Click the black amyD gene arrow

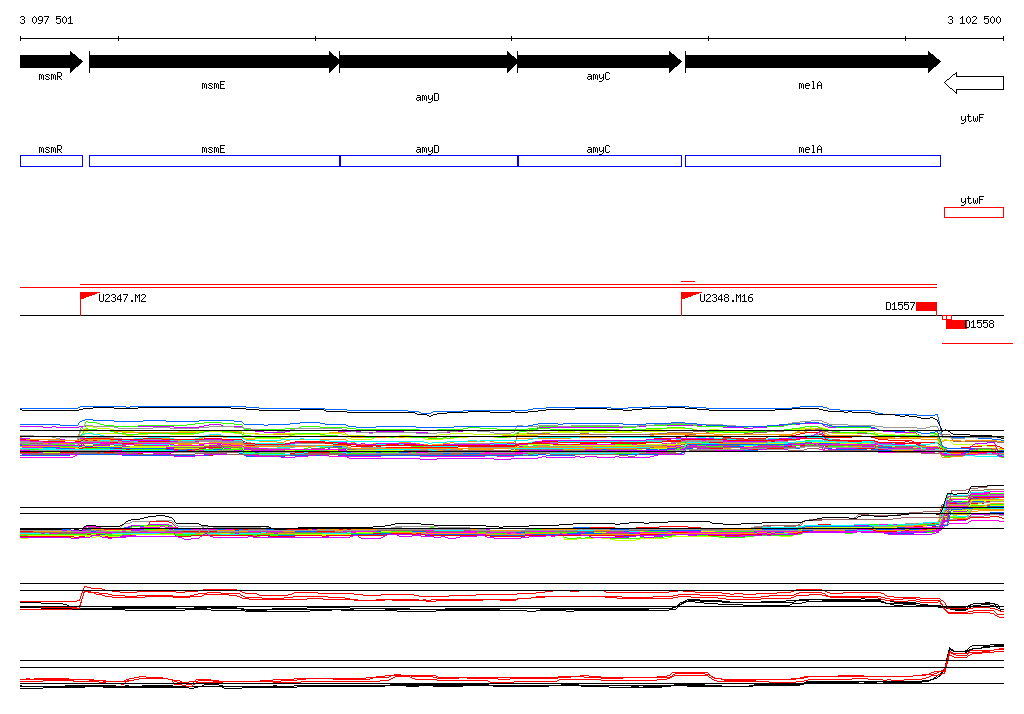click(428, 62)
